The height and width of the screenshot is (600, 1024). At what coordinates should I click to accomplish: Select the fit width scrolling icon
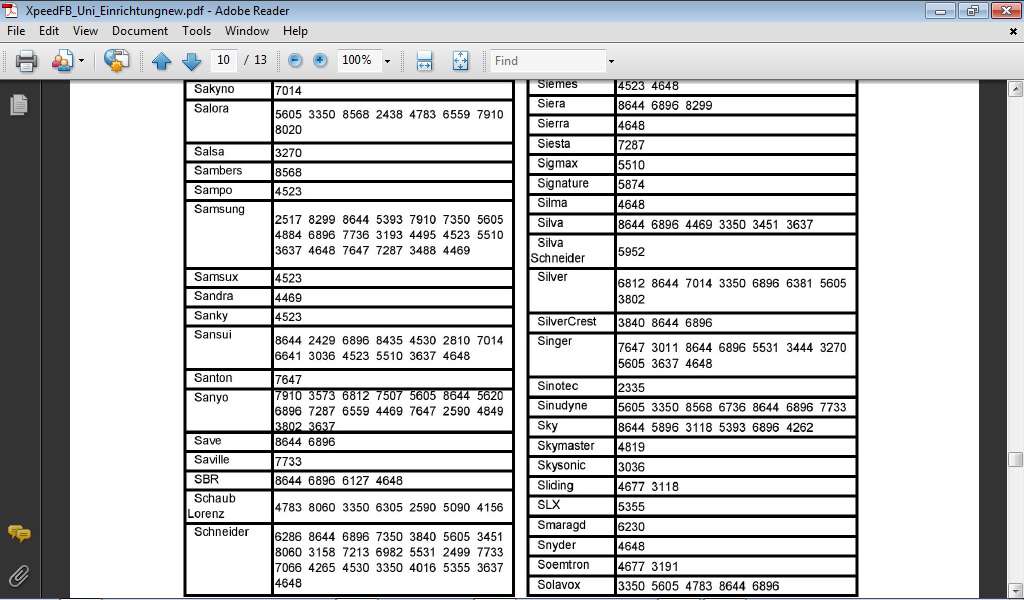coord(424,61)
